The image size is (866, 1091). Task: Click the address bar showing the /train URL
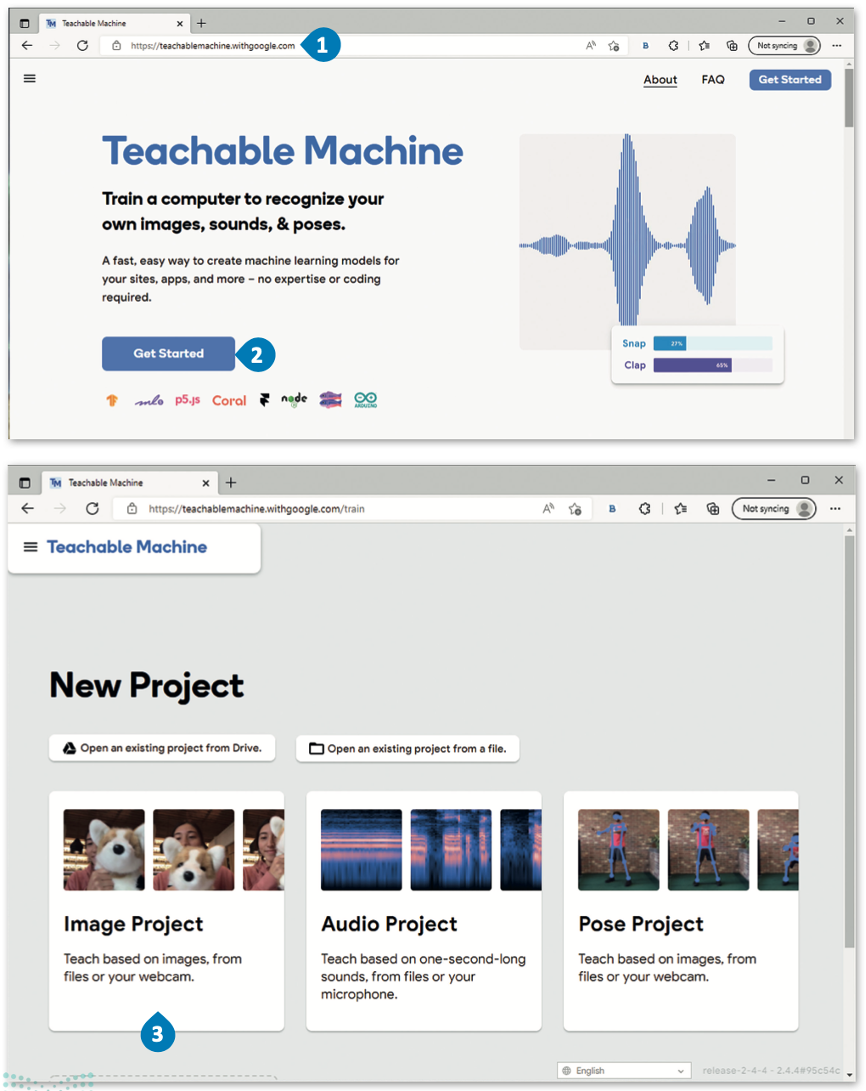[x=351, y=509]
